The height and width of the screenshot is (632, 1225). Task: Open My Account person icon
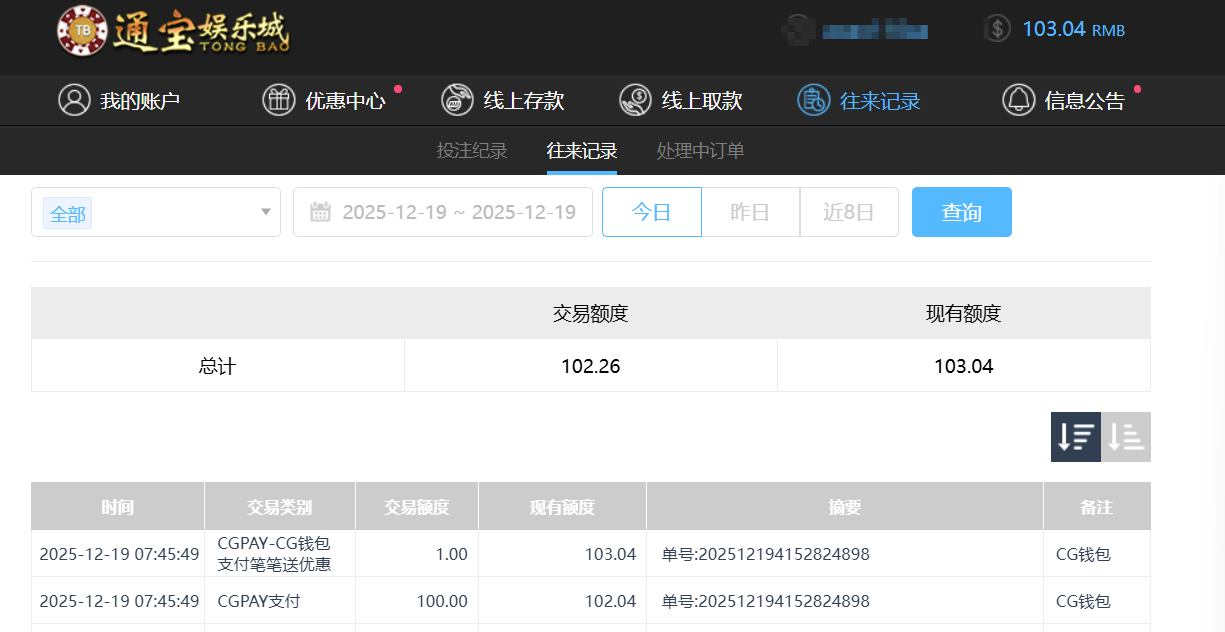click(74, 100)
